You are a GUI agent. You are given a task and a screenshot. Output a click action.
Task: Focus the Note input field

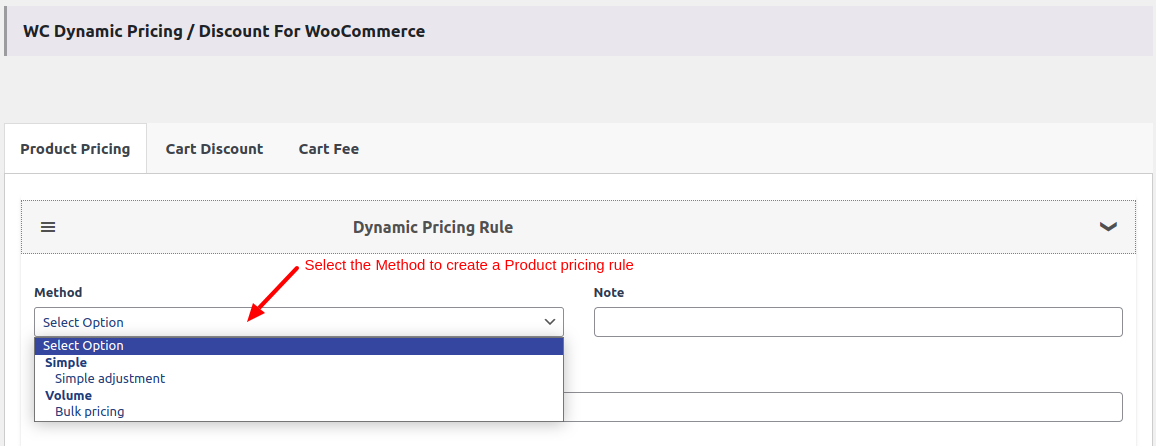click(x=858, y=322)
